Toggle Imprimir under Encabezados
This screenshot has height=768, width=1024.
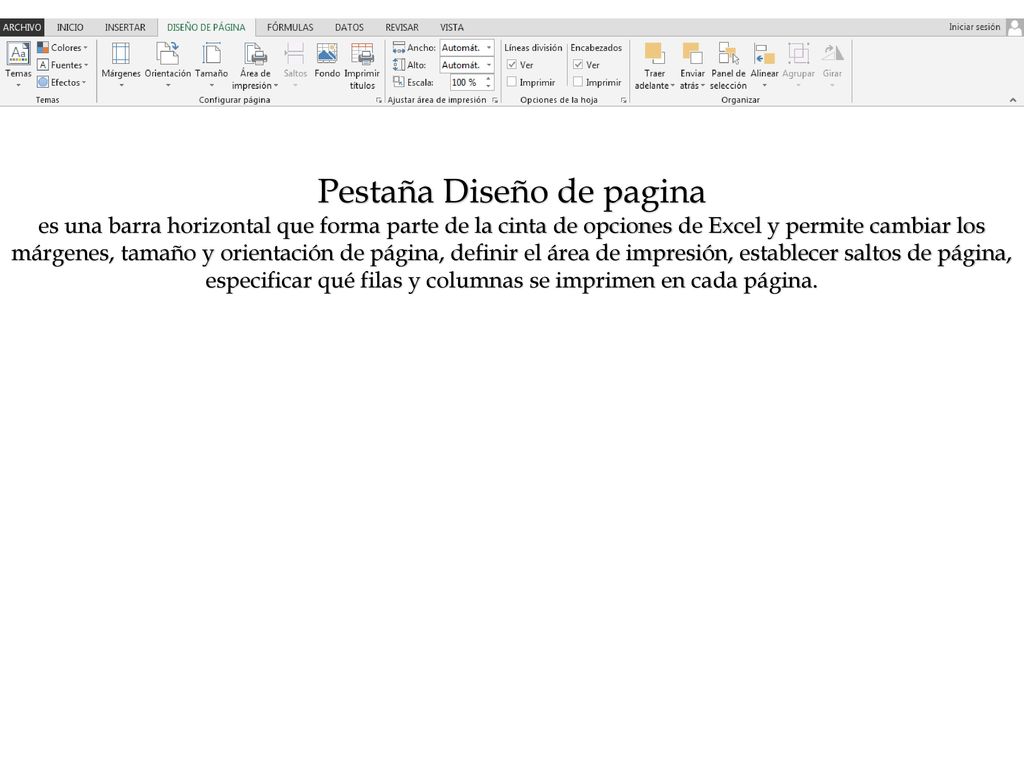click(x=578, y=82)
